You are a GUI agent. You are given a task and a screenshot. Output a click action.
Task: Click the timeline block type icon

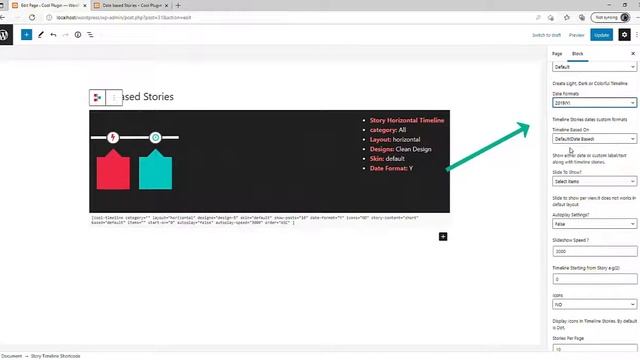[98, 98]
